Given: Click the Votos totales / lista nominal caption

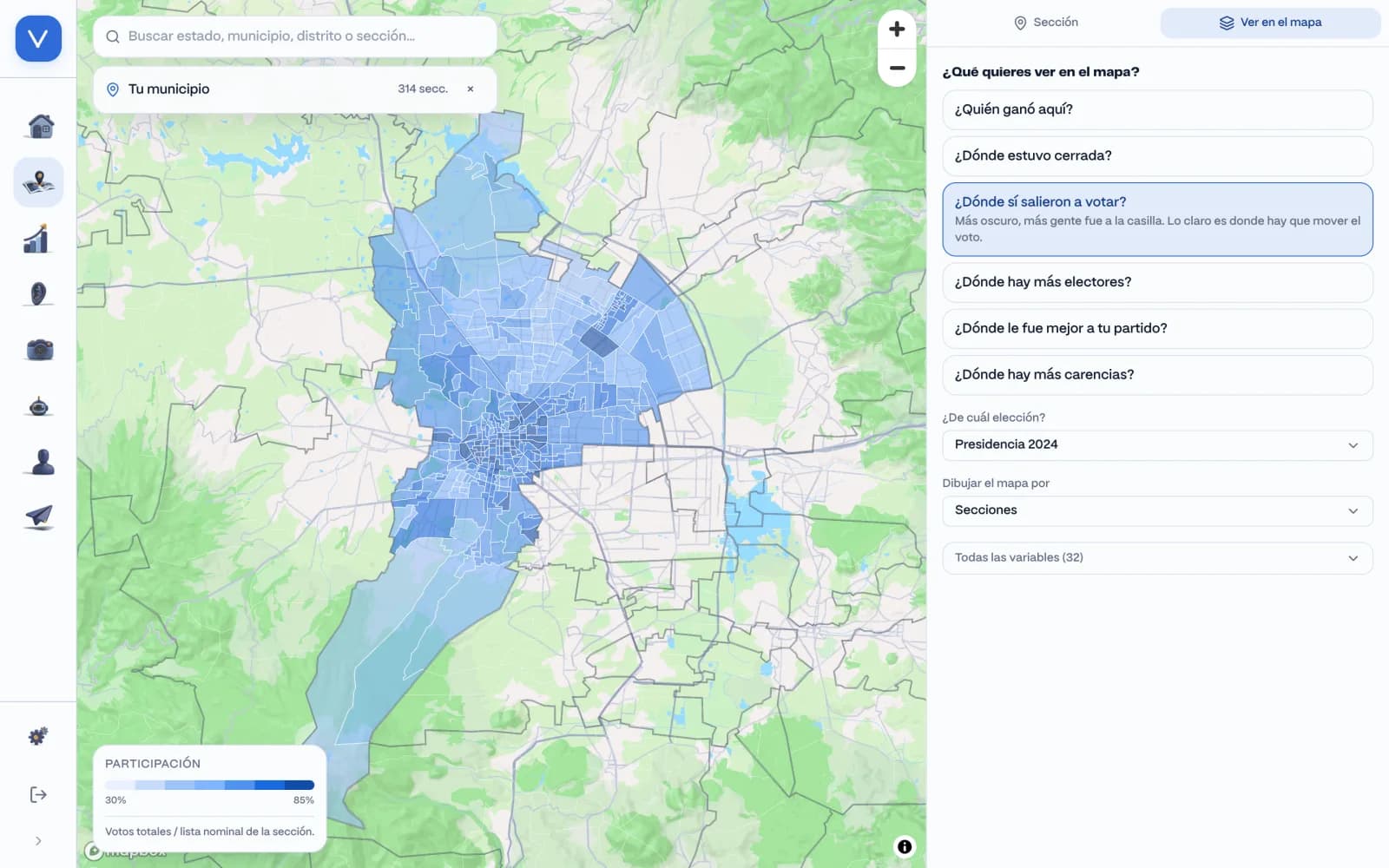Looking at the screenshot, I should (x=209, y=831).
